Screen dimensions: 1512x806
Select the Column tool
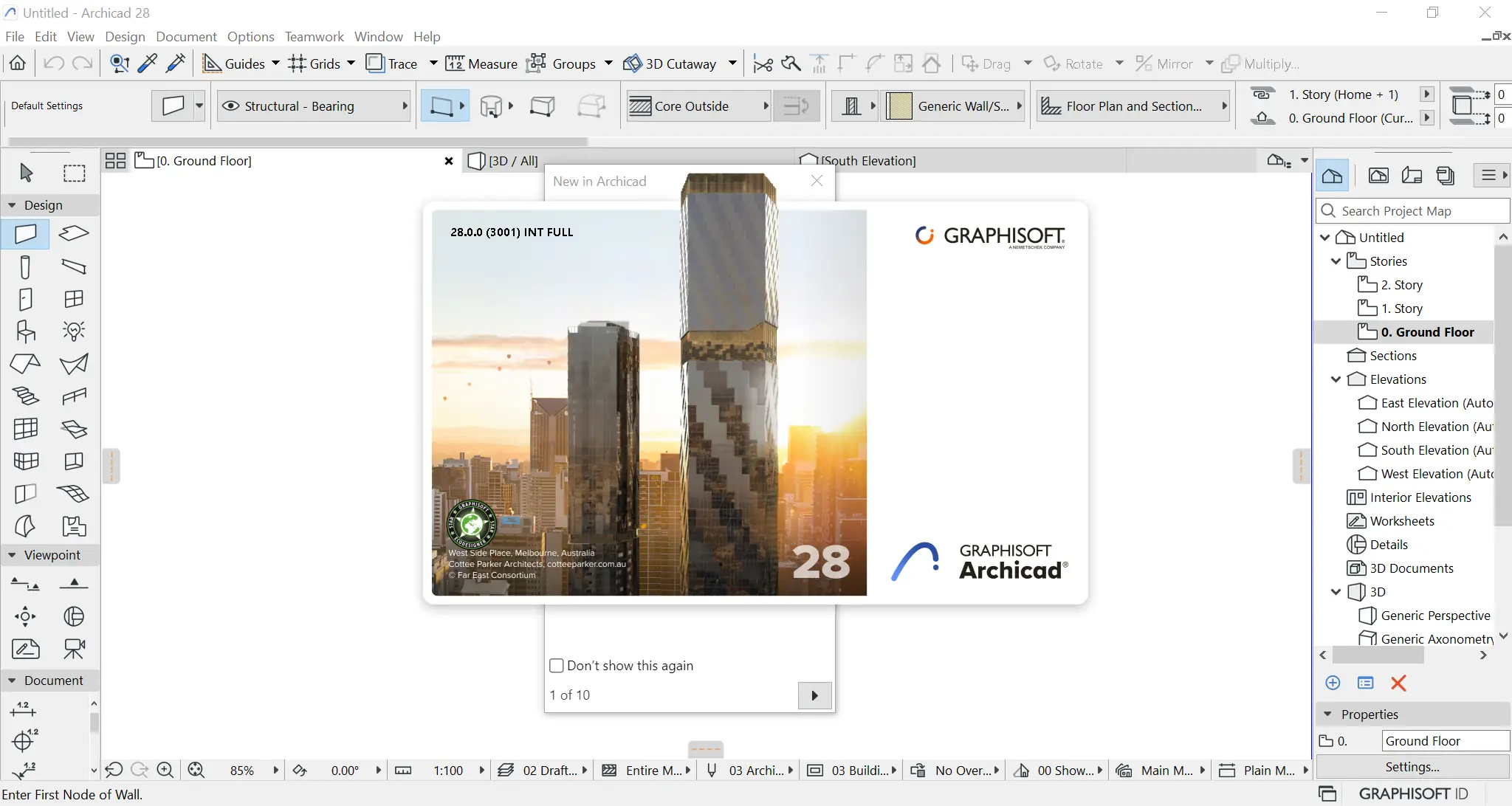(x=26, y=266)
